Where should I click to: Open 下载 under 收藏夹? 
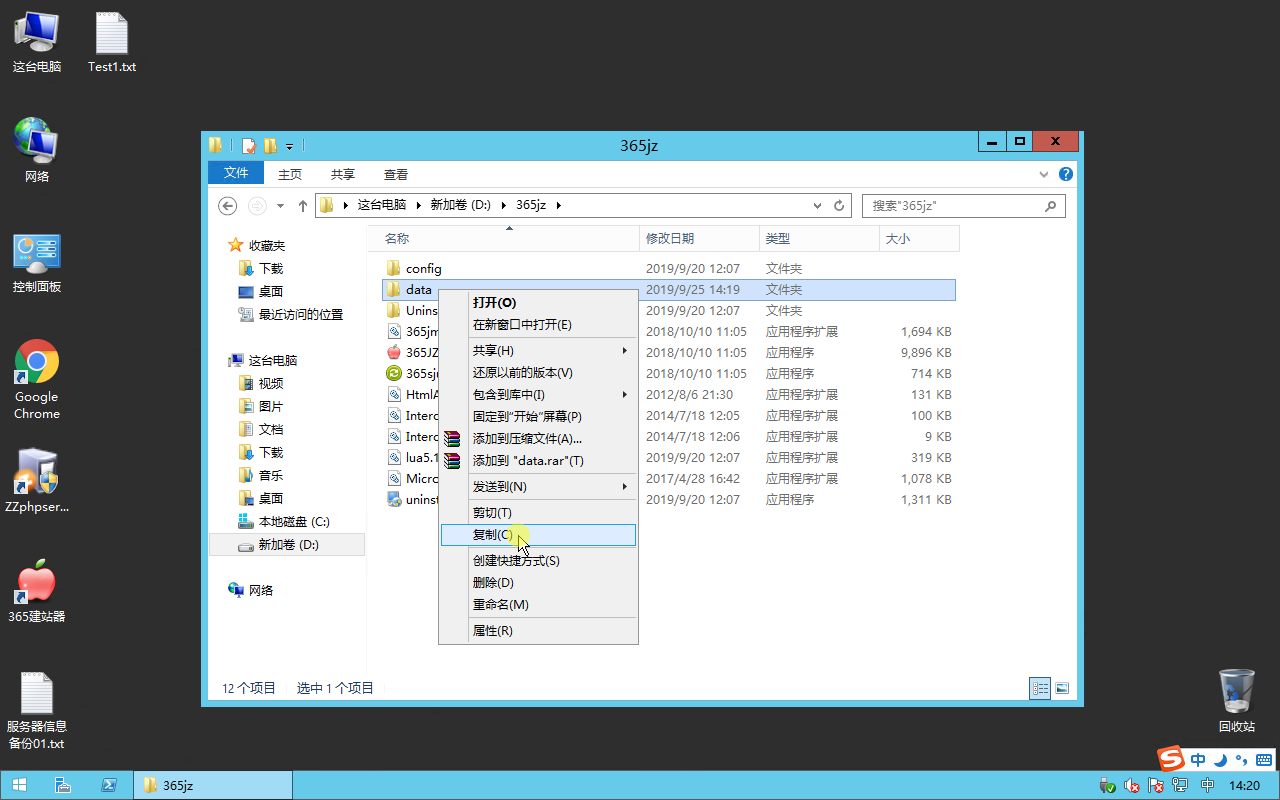262,269
